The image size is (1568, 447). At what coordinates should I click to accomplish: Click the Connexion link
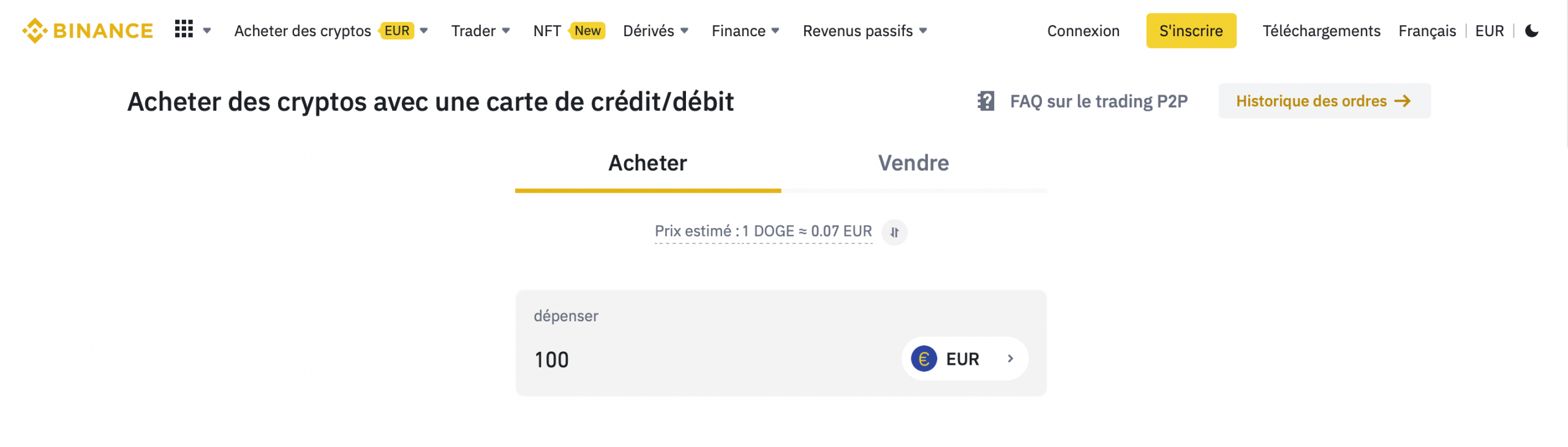coord(1083,31)
